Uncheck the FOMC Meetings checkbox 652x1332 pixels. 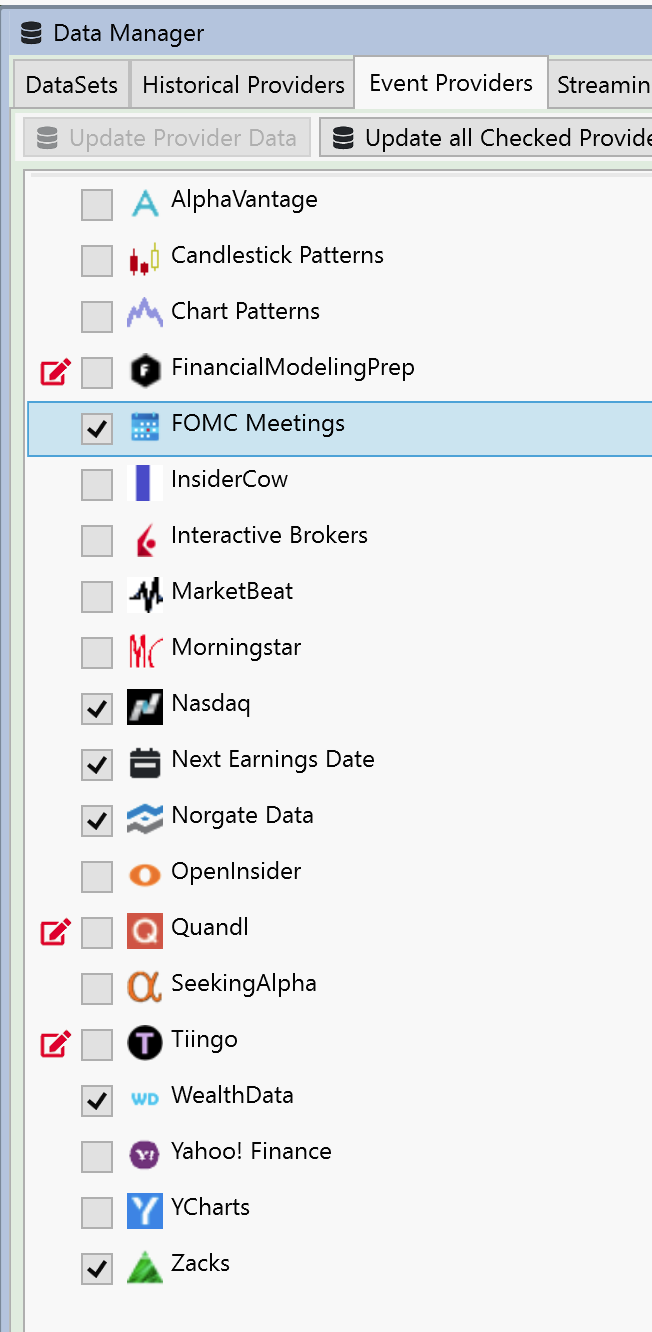[97, 429]
